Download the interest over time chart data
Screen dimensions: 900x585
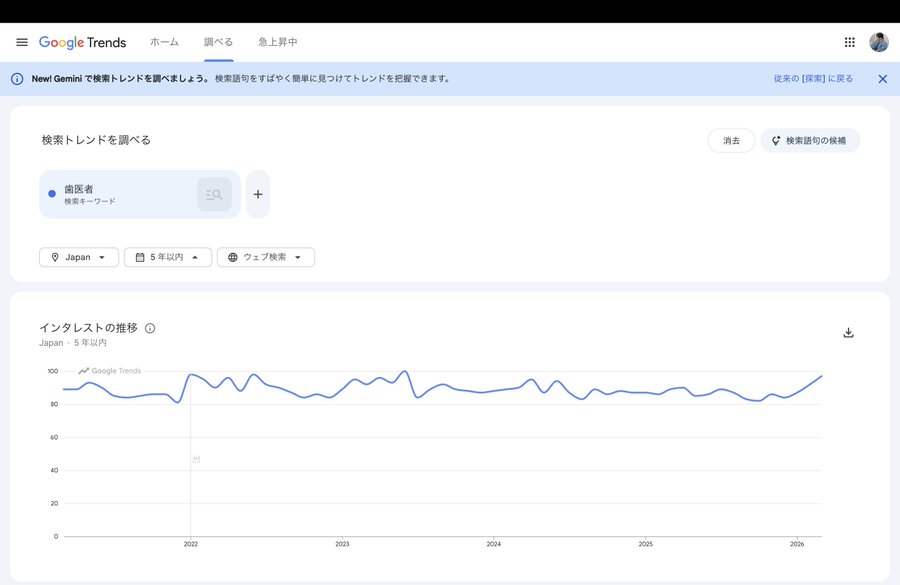(848, 333)
